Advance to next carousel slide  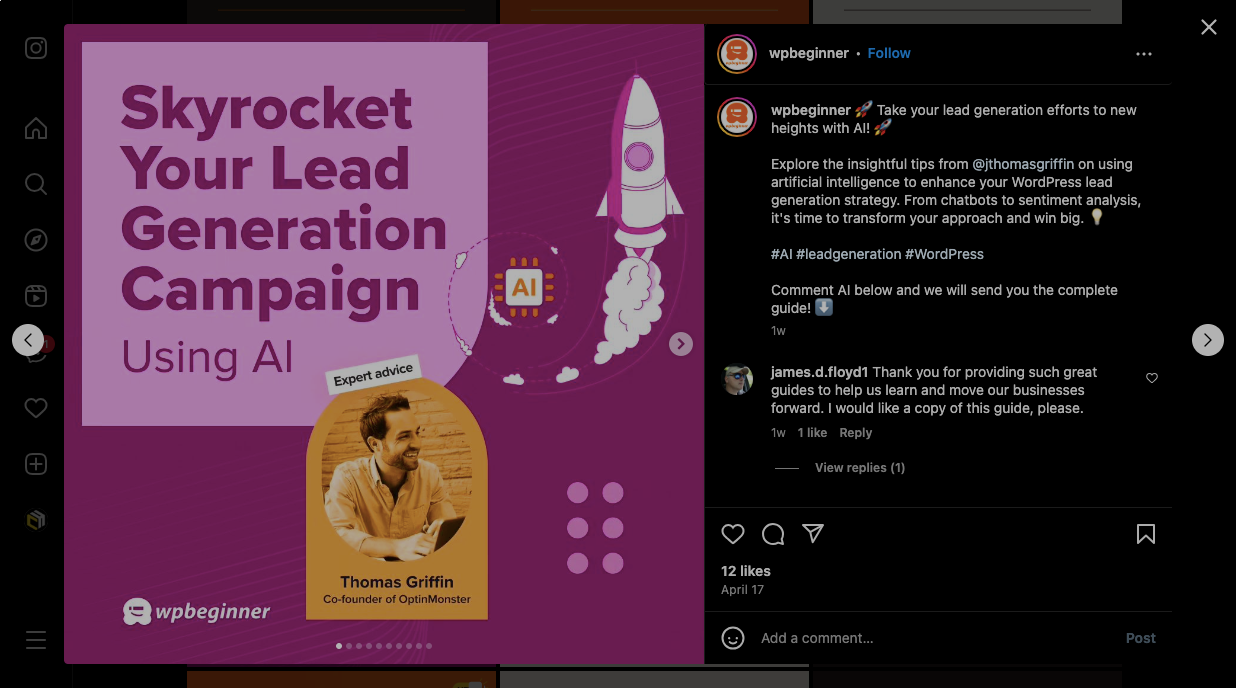681,344
